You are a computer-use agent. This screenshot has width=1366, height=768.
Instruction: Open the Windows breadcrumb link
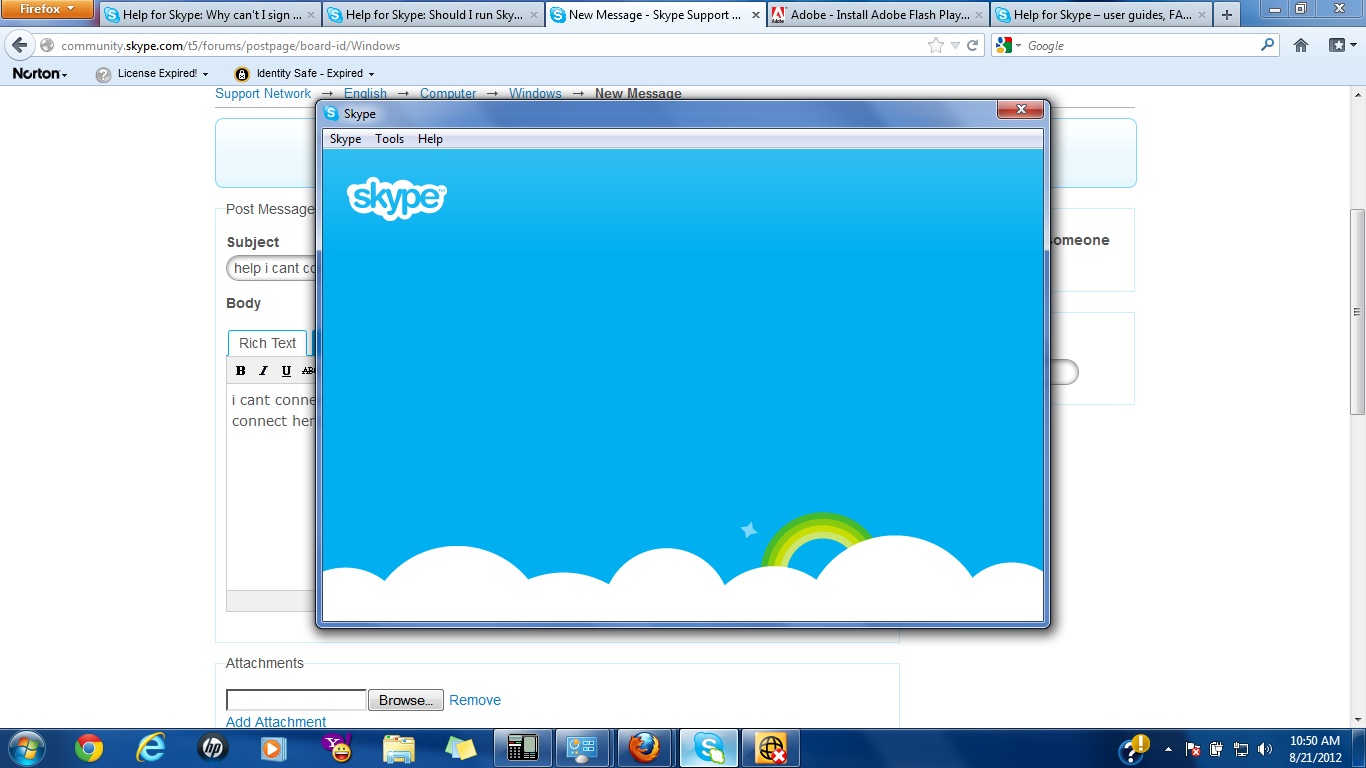tap(535, 93)
